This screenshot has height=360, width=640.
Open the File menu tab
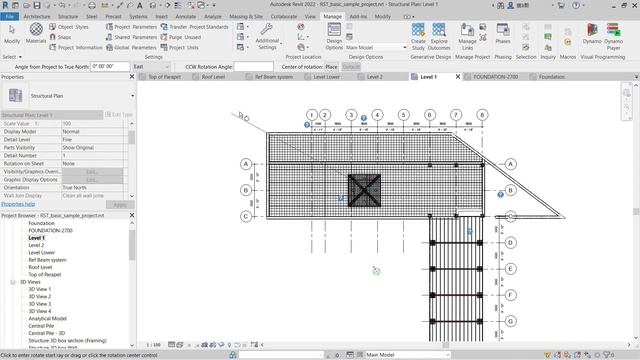(9, 17)
